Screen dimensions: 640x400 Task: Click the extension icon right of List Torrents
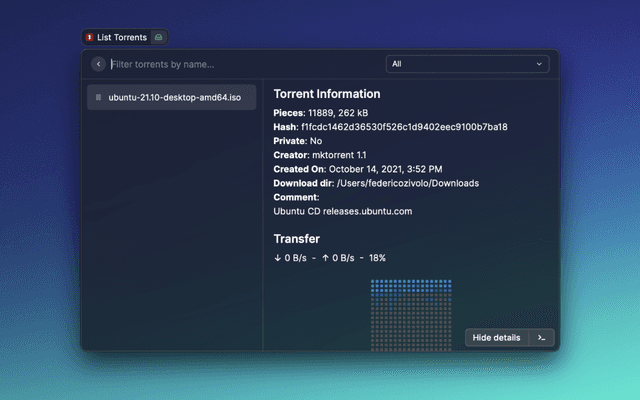tap(159, 37)
